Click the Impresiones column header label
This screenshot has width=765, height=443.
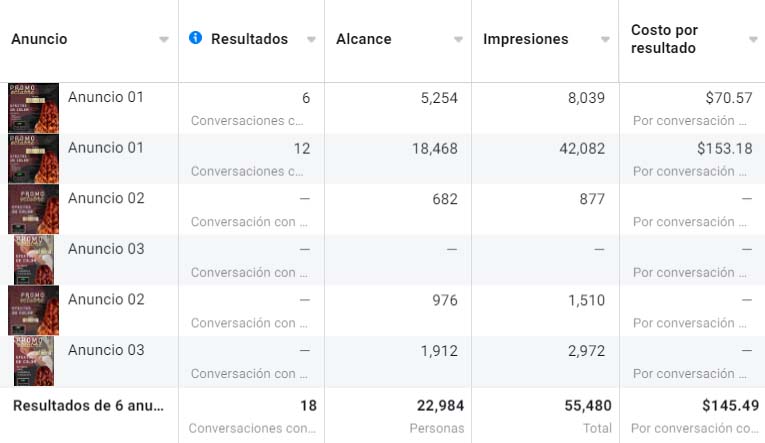coord(525,39)
